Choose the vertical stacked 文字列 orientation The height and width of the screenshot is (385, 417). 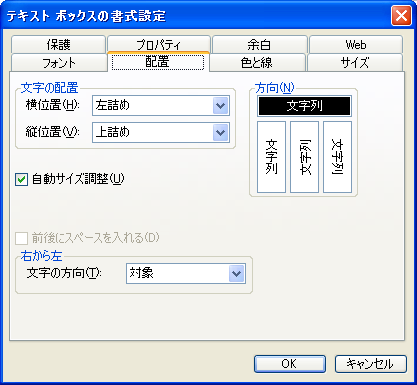(271, 157)
